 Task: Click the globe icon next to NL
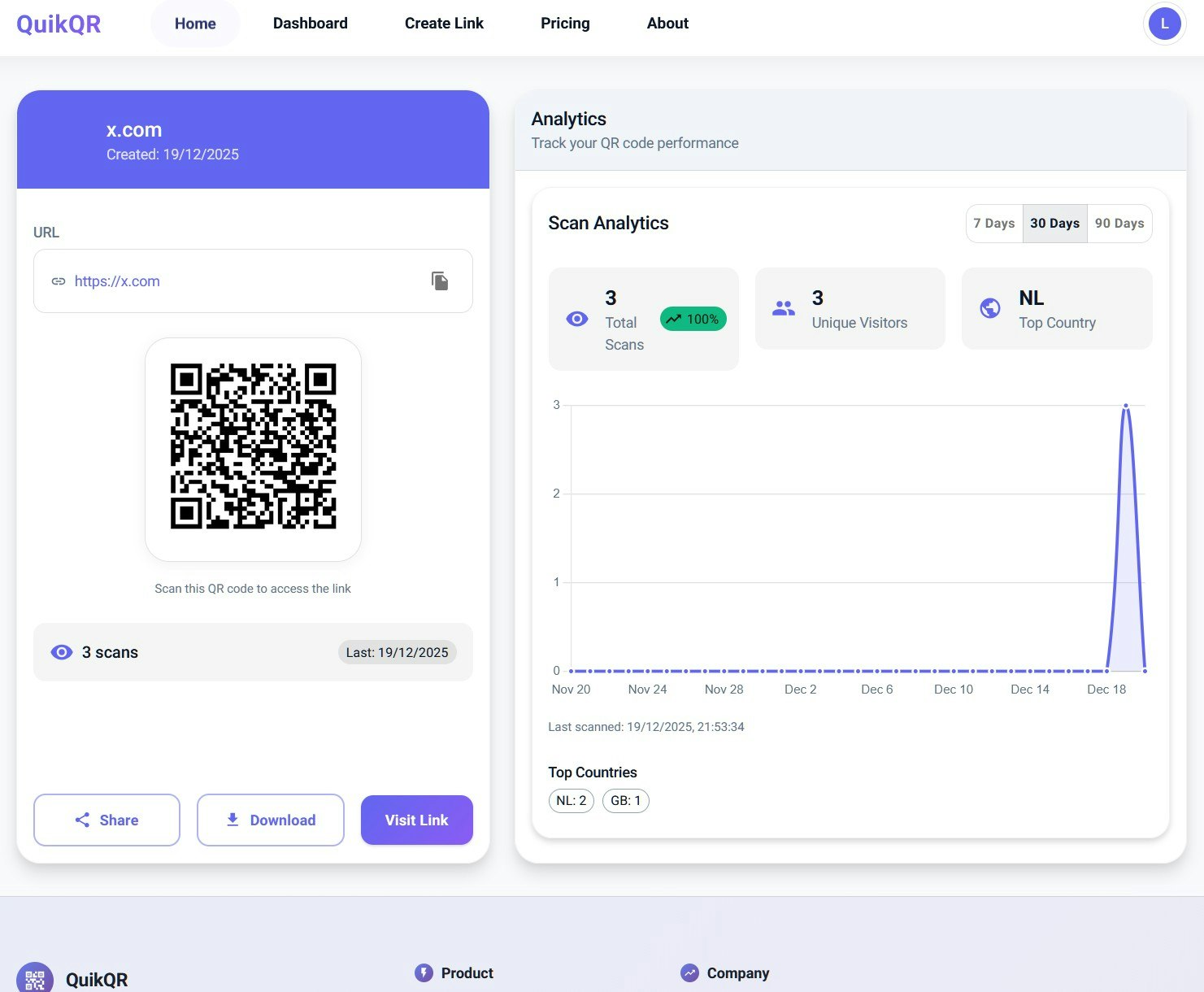(989, 308)
